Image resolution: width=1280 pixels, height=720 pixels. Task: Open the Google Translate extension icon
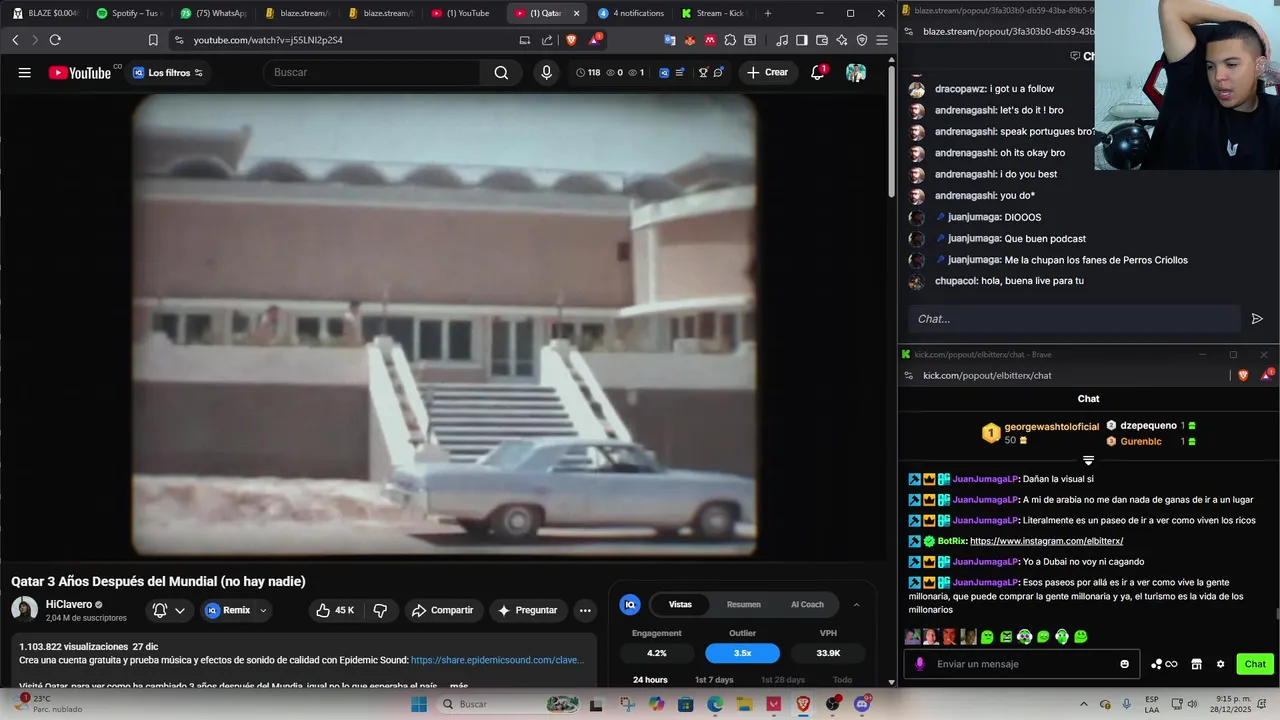coord(670,40)
